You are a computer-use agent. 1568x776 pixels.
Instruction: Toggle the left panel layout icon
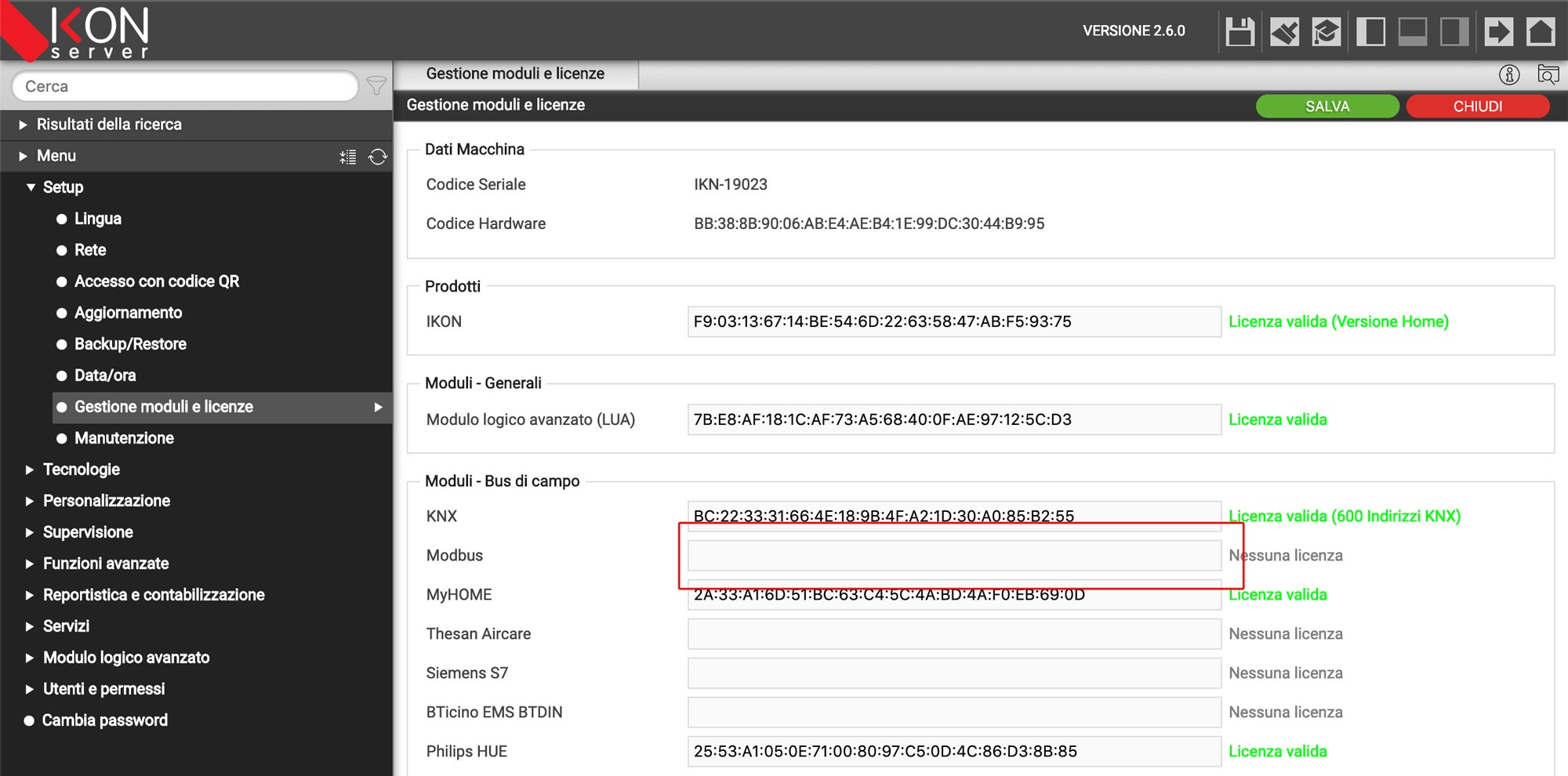coord(1370,31)
